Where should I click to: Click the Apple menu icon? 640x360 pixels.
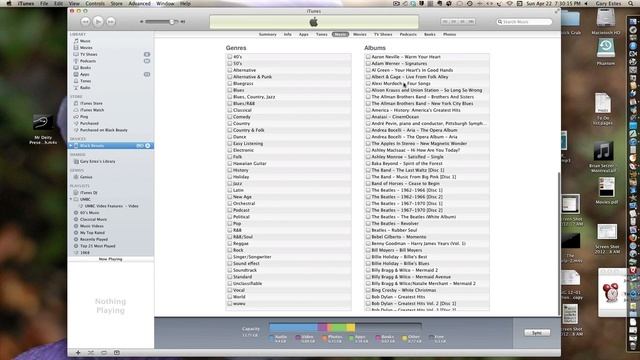coord(9,3)
